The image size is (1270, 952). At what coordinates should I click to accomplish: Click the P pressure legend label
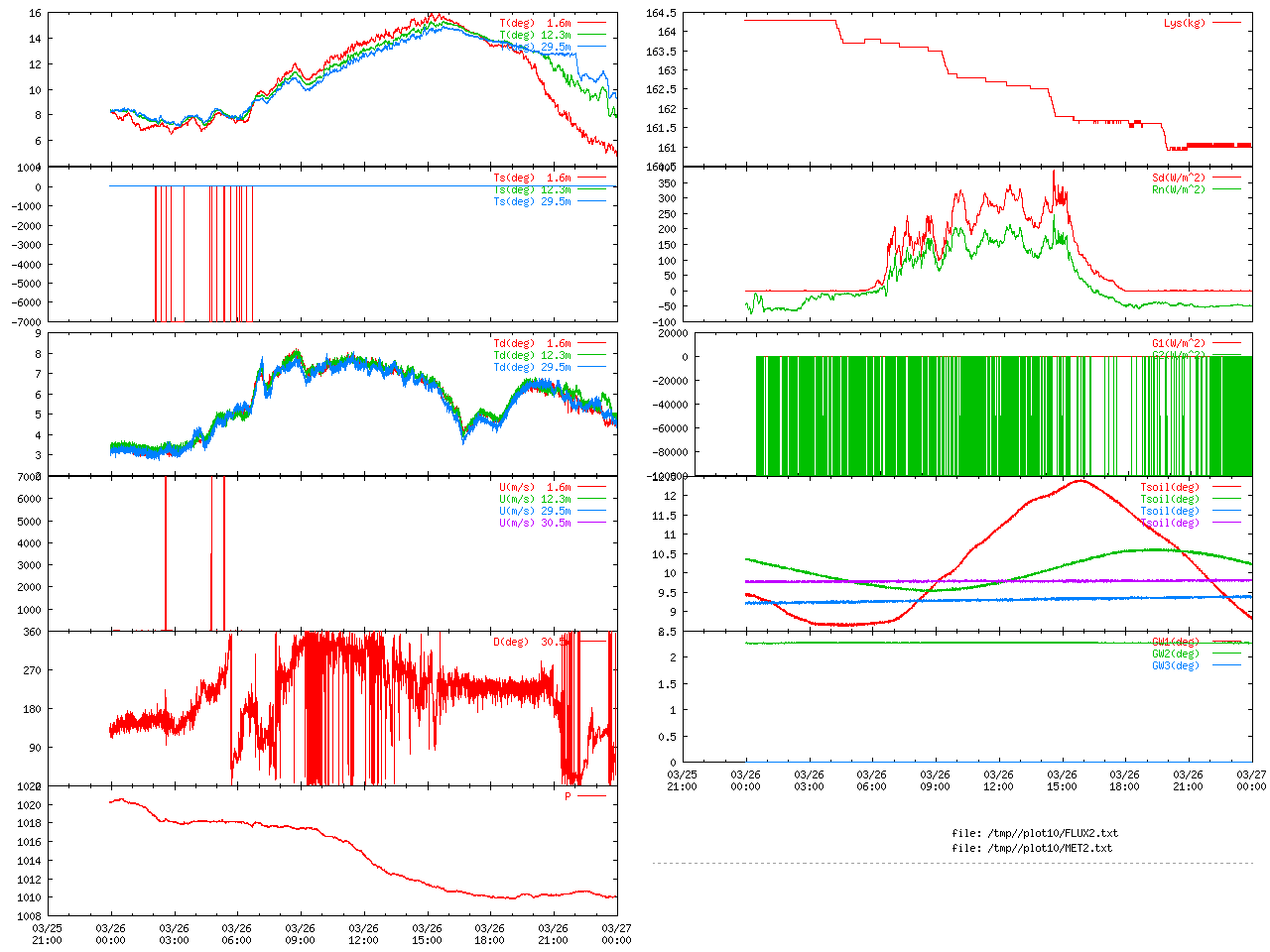tap(569, 796)
